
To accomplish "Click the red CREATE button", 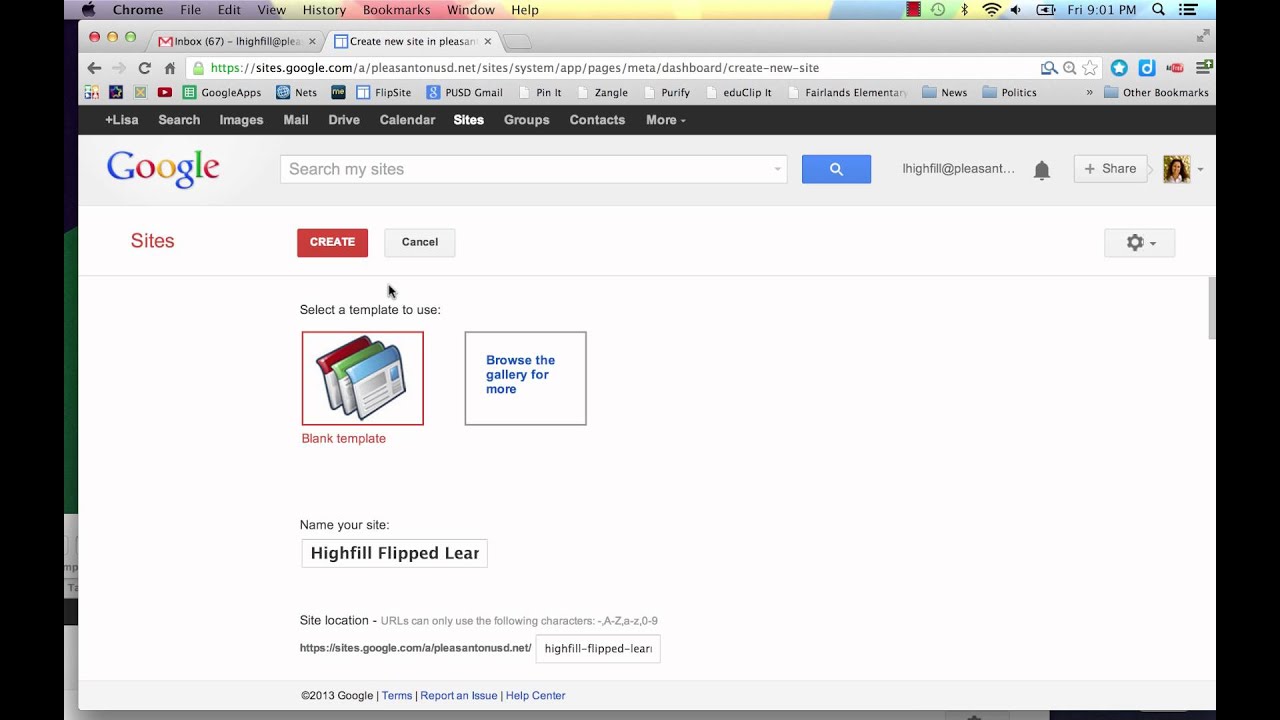I will (332, 242).
